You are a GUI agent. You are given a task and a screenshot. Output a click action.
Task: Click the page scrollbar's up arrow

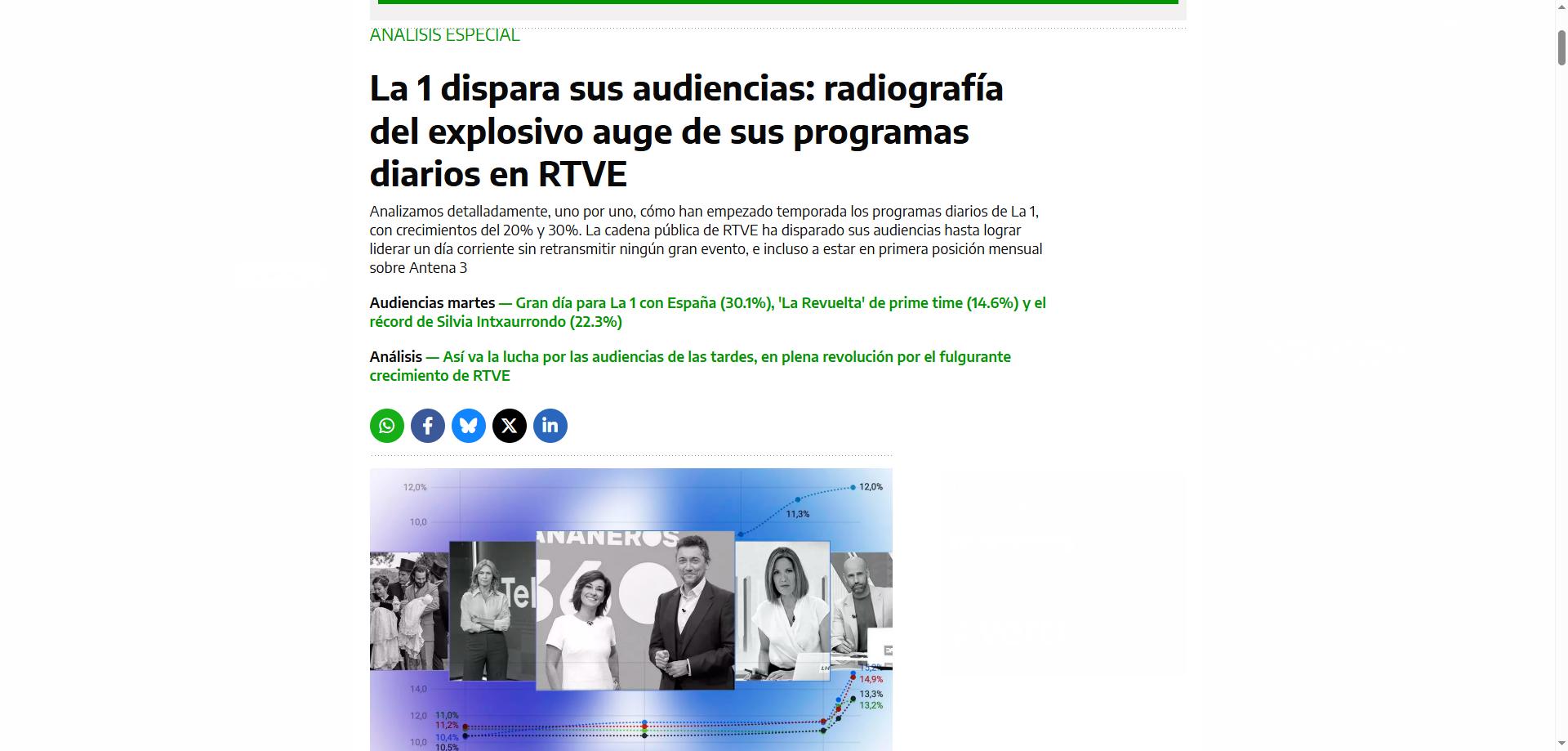click(1561, 10)
